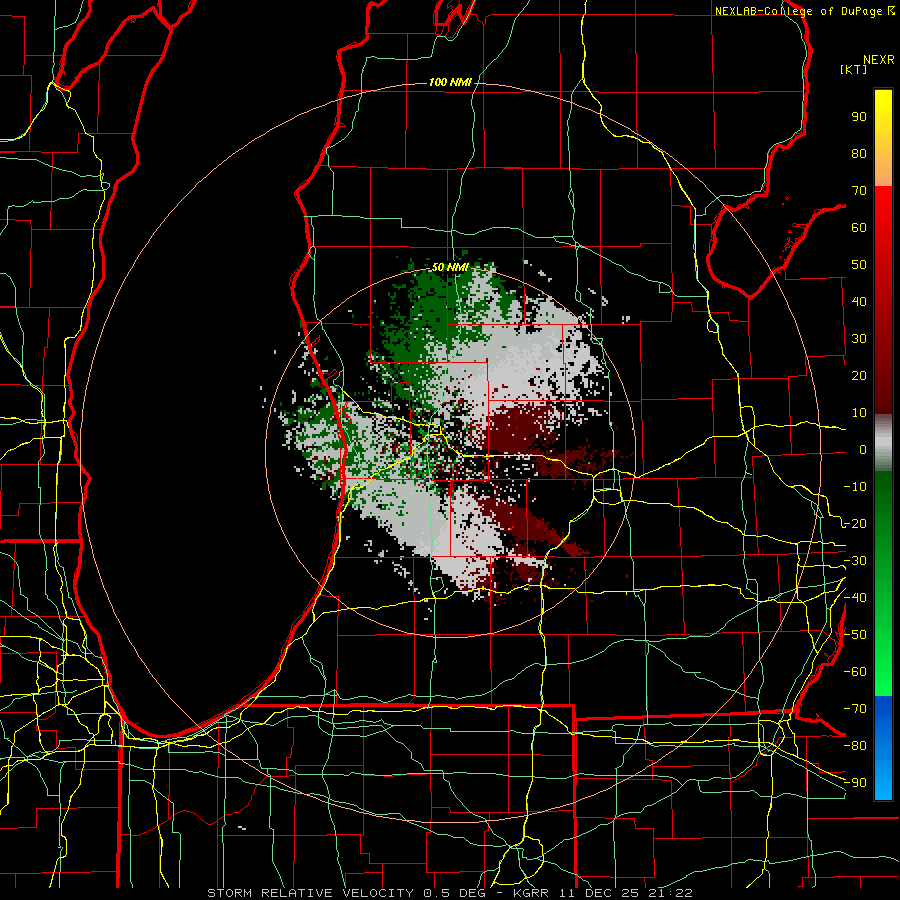Click the 50 NMI range ring label
Screen dimensions: 900x900
(x=450, y=267)
